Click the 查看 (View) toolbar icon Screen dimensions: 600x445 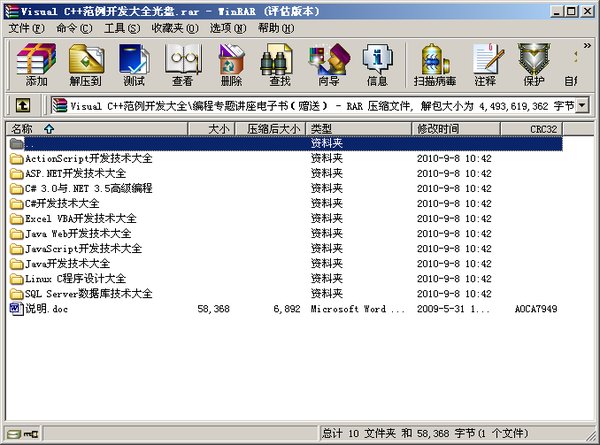(x=183, y=64)
